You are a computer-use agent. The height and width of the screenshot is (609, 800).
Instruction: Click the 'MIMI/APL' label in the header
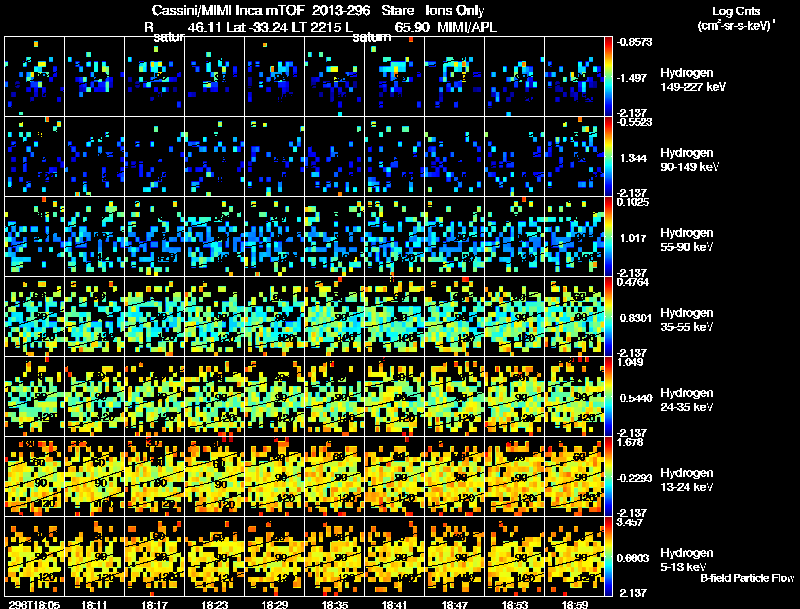click(x=467, y=27)
